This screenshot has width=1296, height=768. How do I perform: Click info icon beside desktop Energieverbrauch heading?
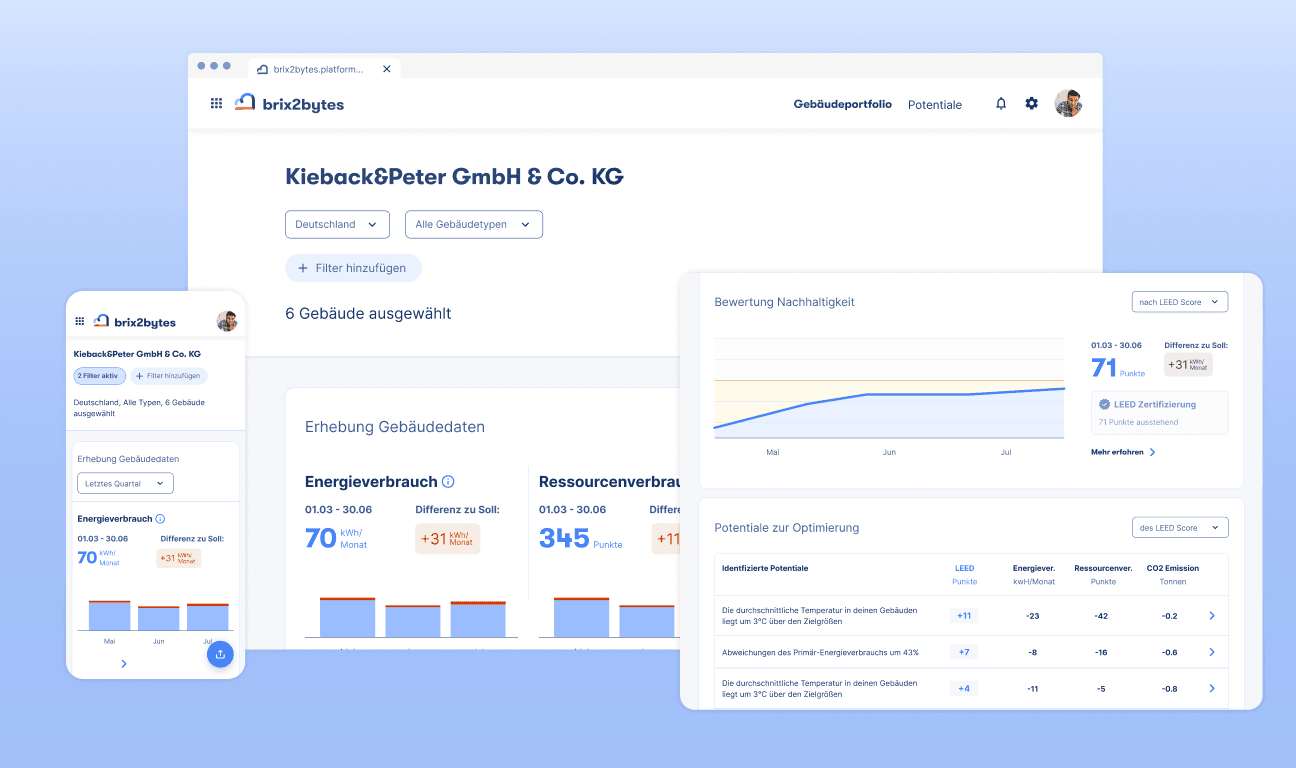[x=448, y=482]
